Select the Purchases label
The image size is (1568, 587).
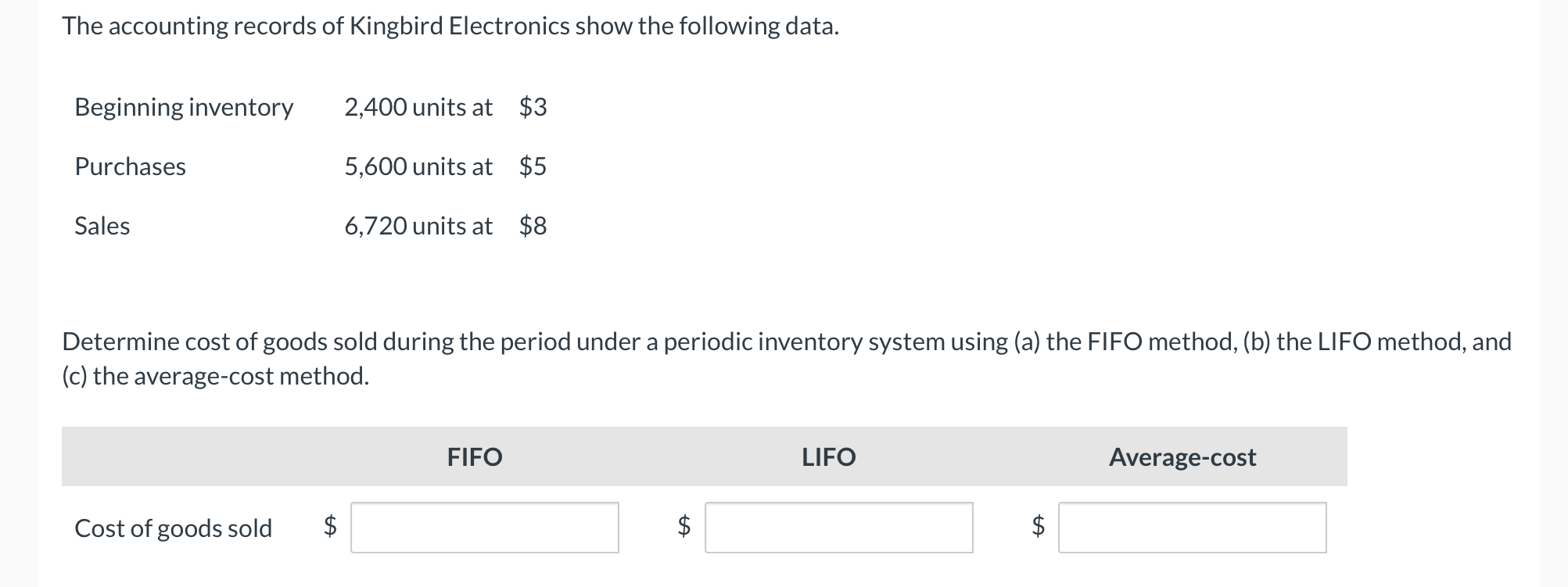[130, 166]
